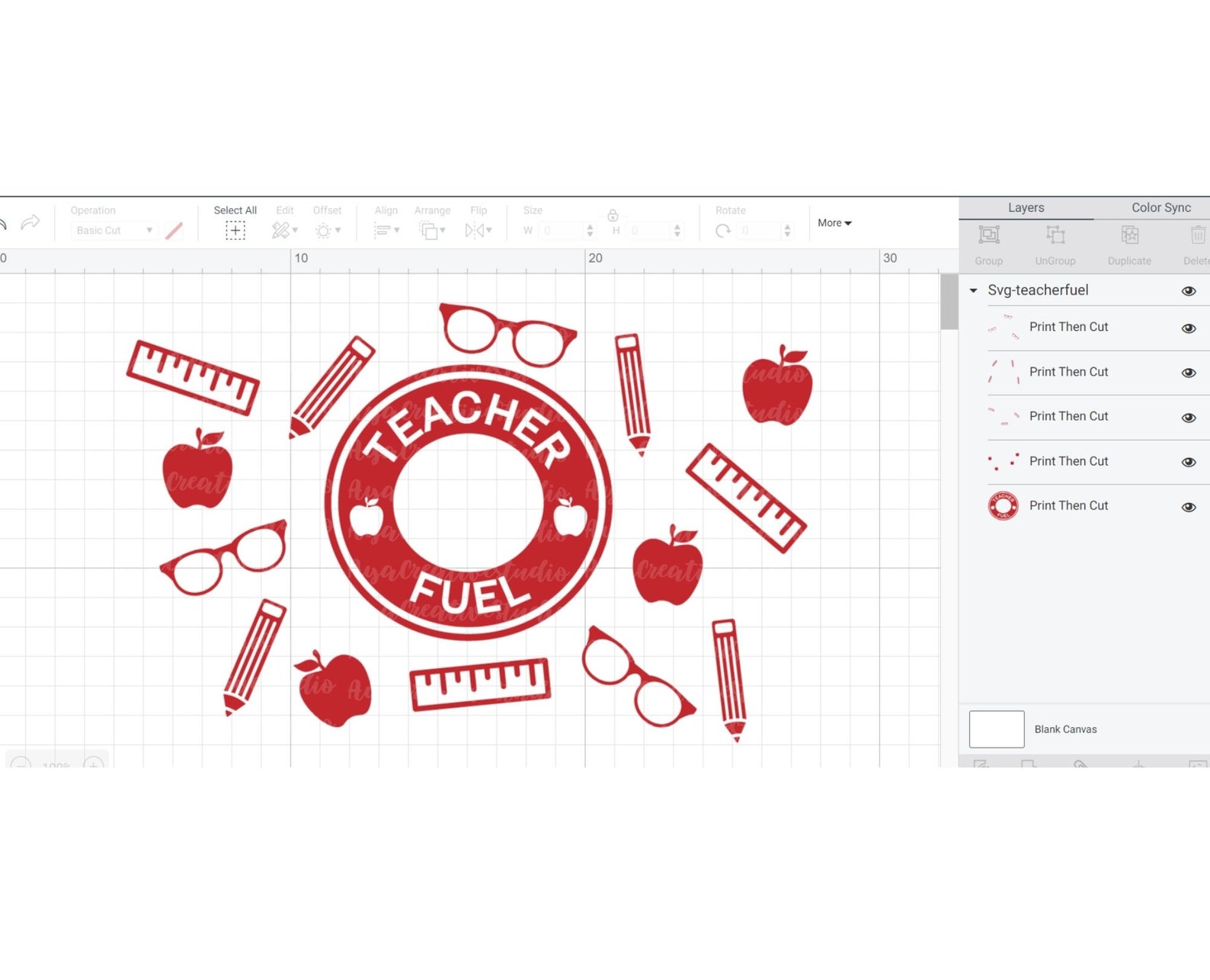Screen dimensions: 1210x980
Task: Click the Blank Canvas white swatch
Action: 997,729
